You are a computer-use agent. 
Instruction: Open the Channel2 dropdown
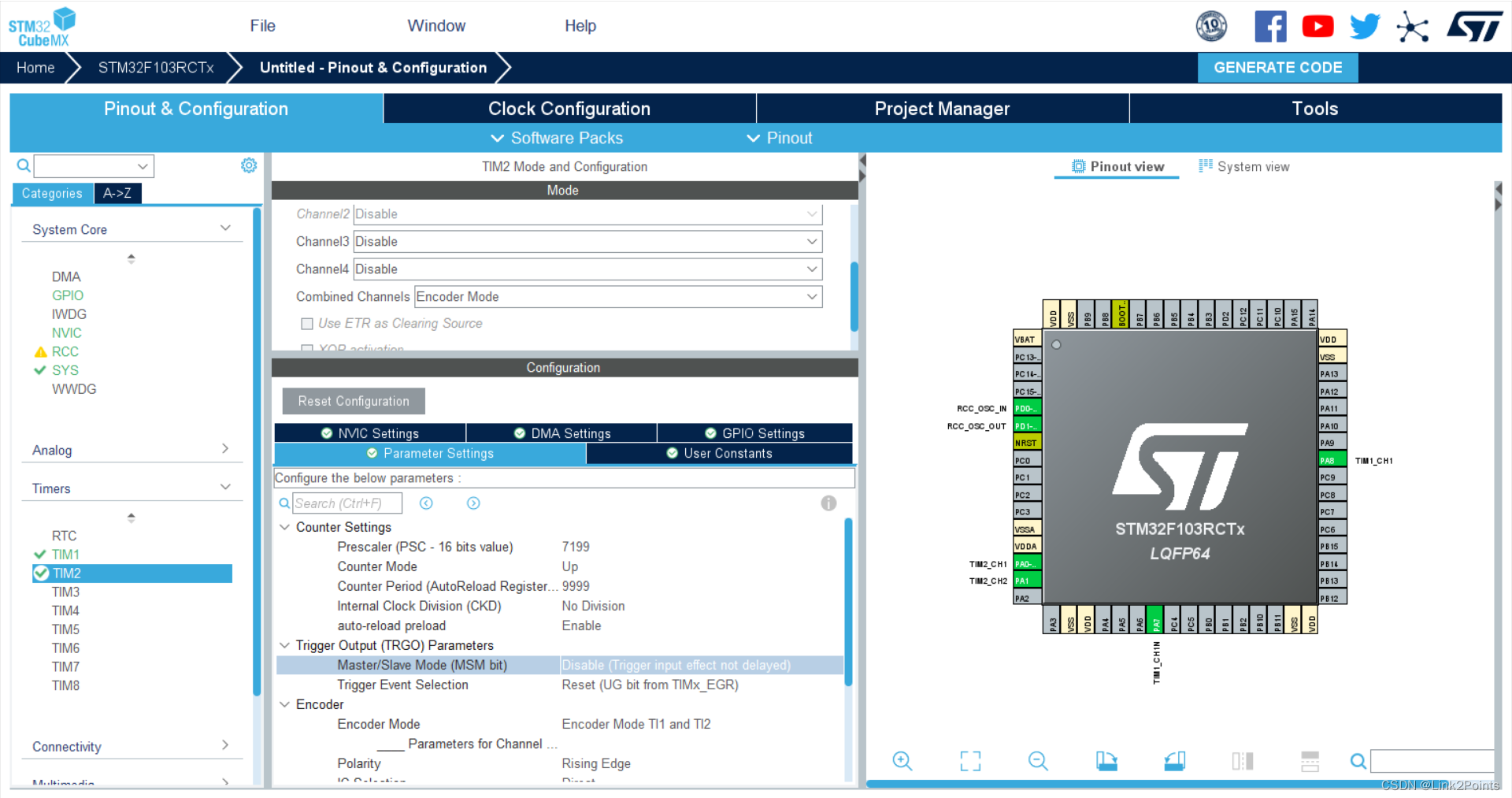tap(587, 214)
